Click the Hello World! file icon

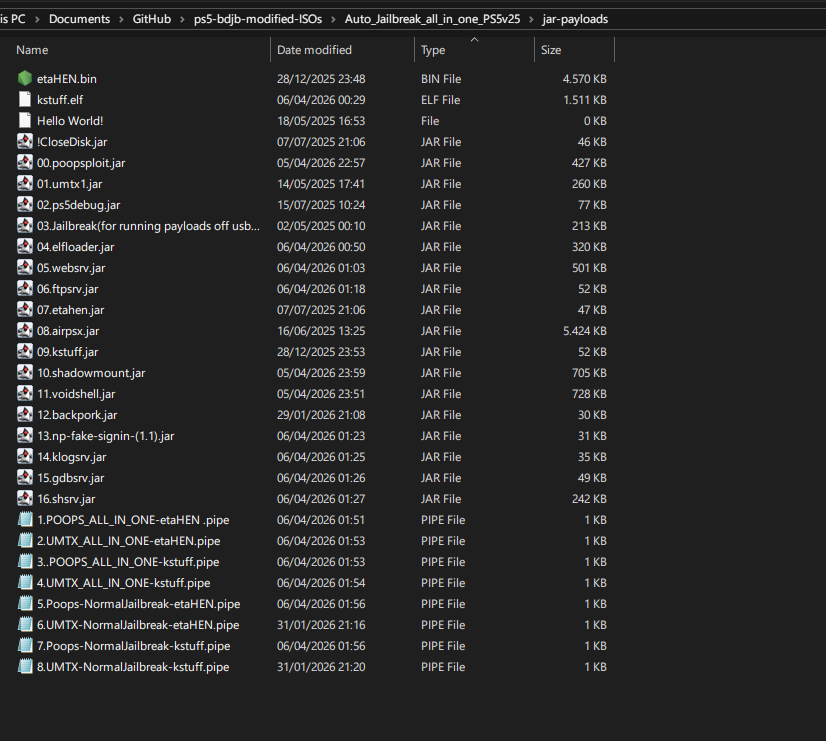[25, 121]
